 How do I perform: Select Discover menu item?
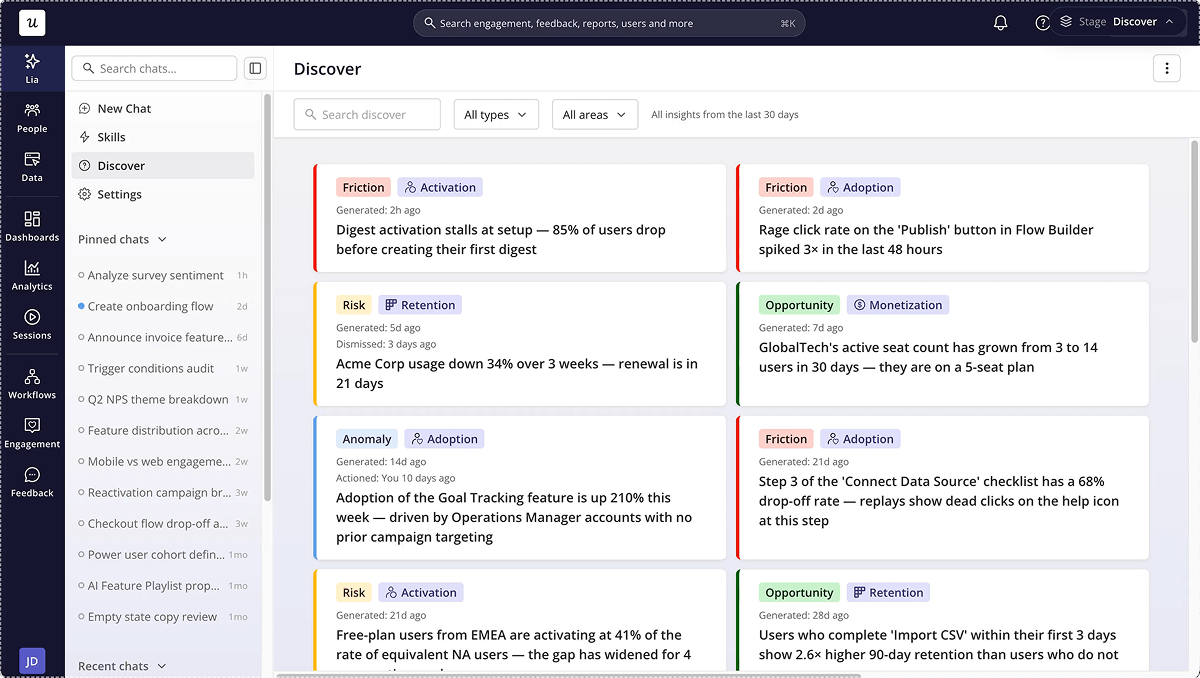(163, 166)
